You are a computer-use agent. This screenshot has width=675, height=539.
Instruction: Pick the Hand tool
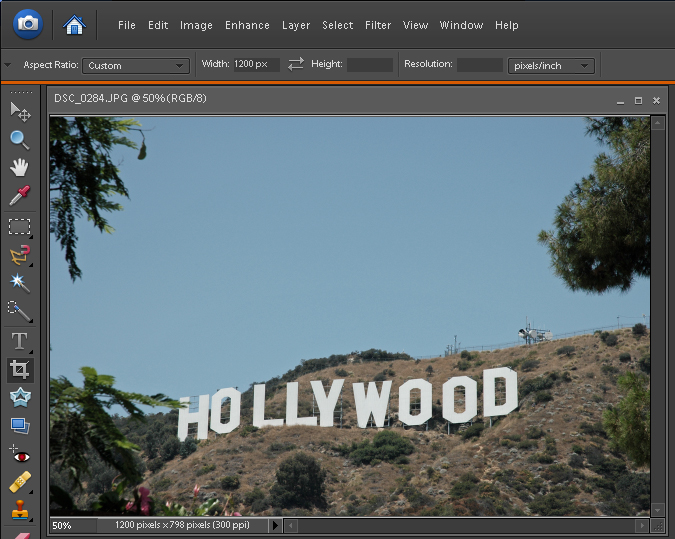point(20,167)
